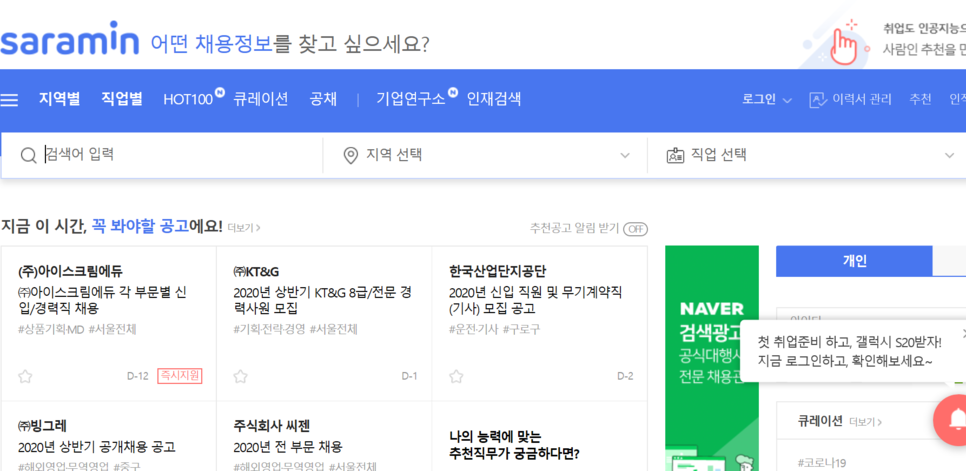The width and height of the screenshot is (966, 471).
Task: Open ㈜KT&G company name
Action: 256,272
